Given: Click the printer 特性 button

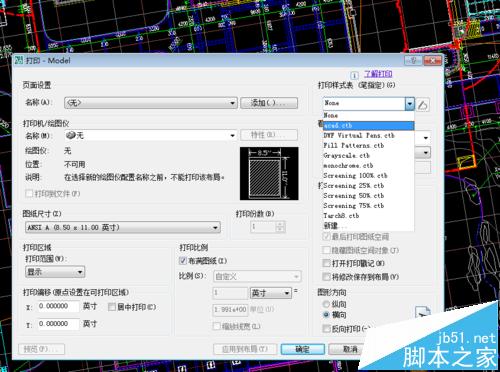Looking at the screenshot, I should 269,135.
